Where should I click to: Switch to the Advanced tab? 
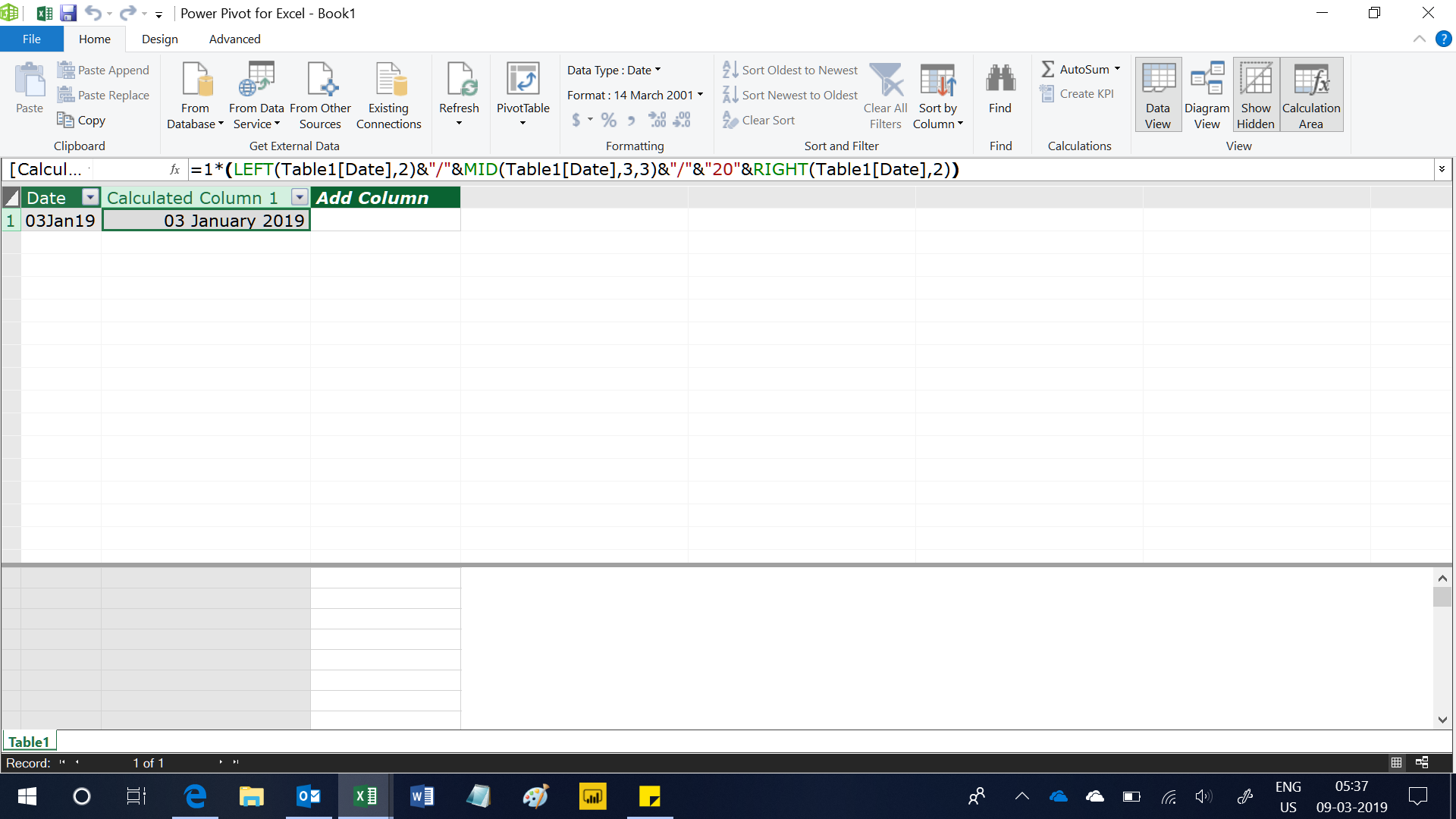pyautogui.click(x=234, y=39)
